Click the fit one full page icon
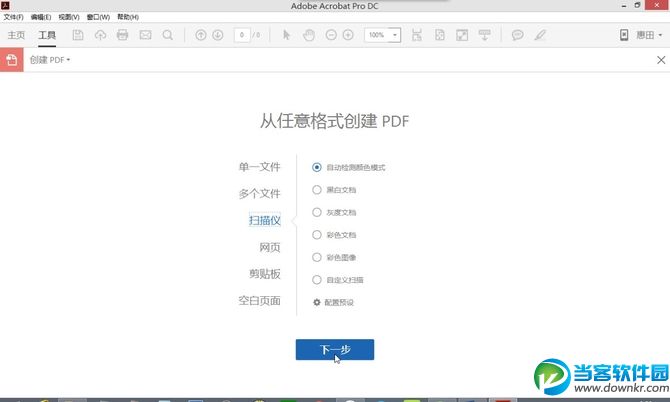 [440, 35]
